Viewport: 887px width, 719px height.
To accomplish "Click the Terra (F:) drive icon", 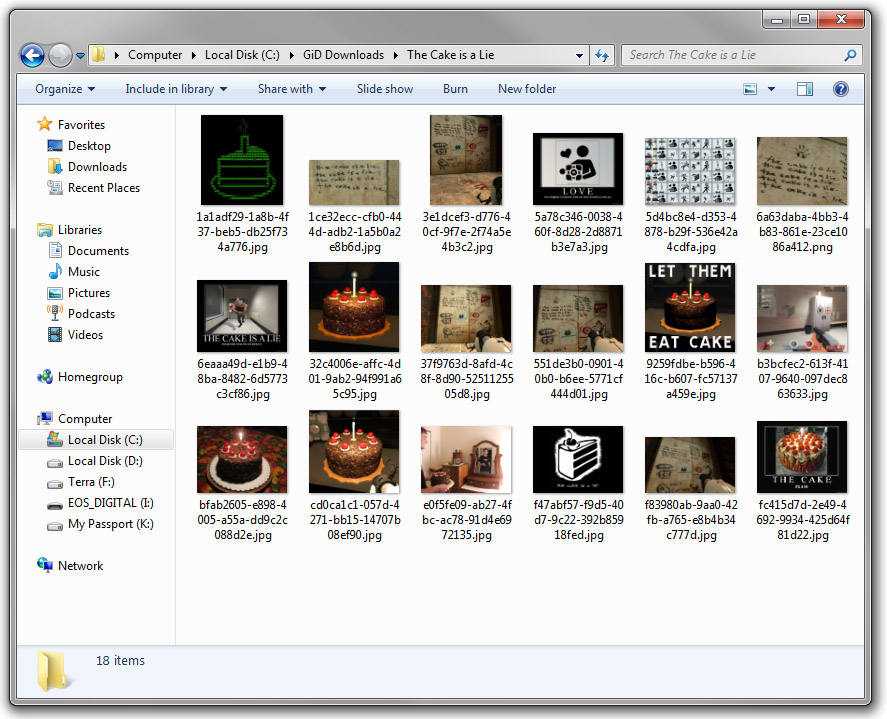I will [x=55, y=483].
